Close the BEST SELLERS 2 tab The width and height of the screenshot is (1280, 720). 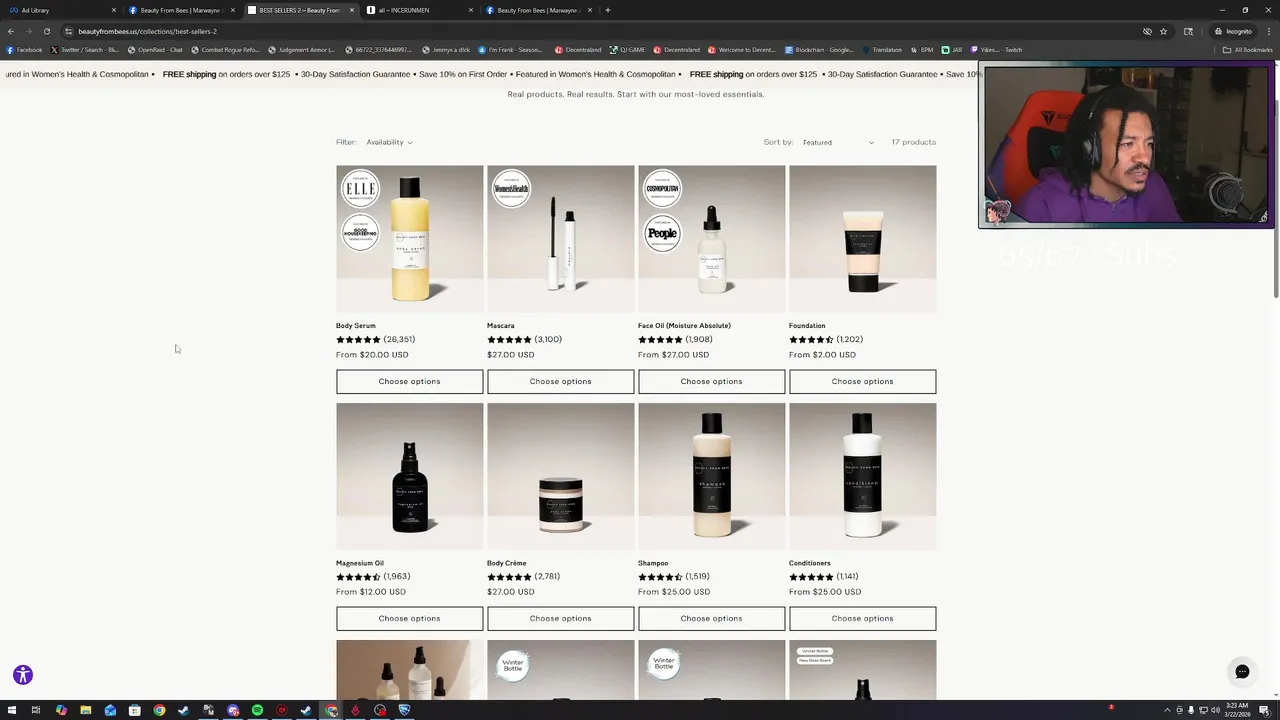(x=352, y=10)
